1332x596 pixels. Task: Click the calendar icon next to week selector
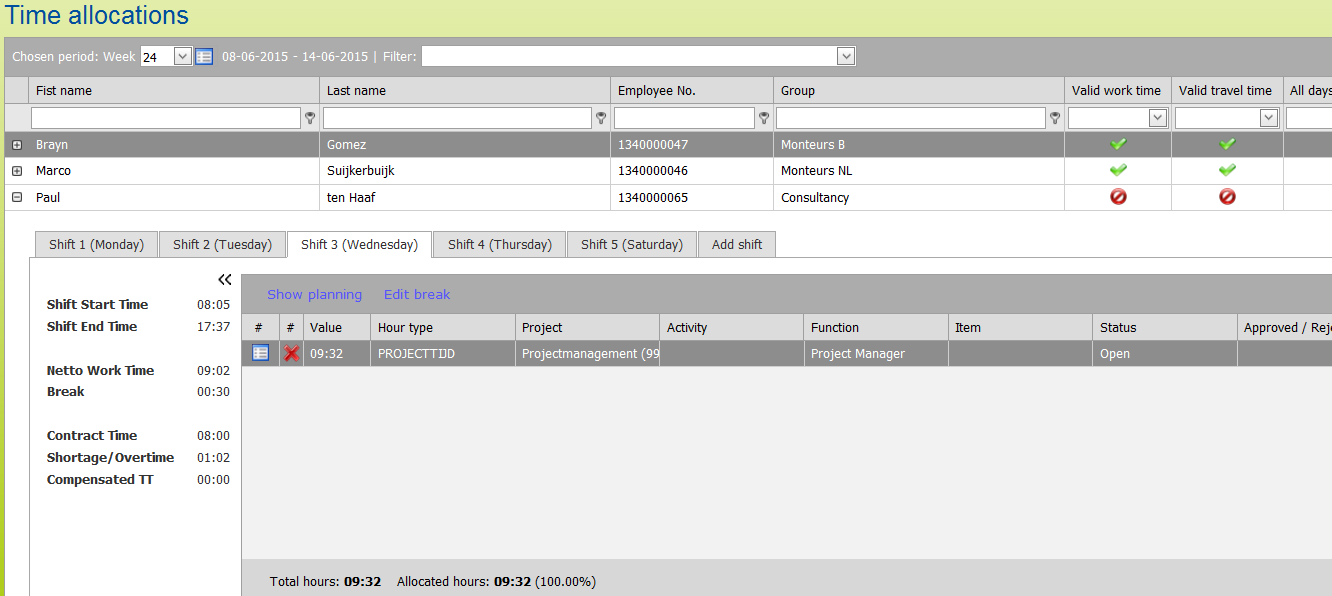pos(204,57)
